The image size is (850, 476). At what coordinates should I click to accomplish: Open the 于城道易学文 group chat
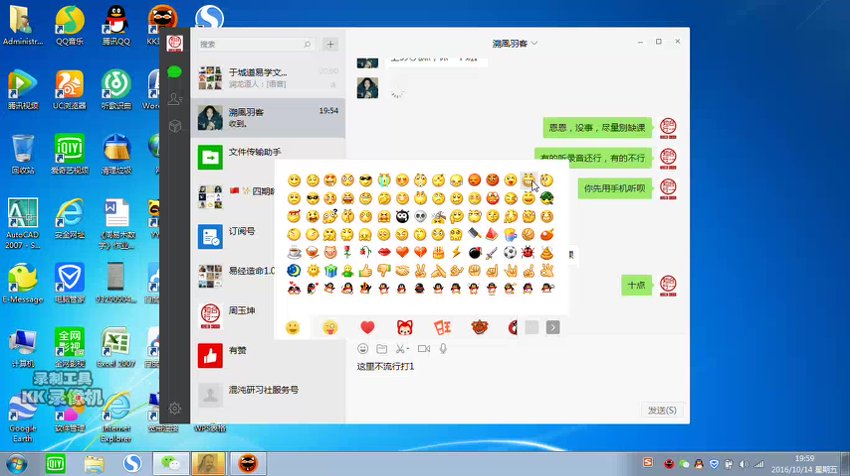coord(268,78)
